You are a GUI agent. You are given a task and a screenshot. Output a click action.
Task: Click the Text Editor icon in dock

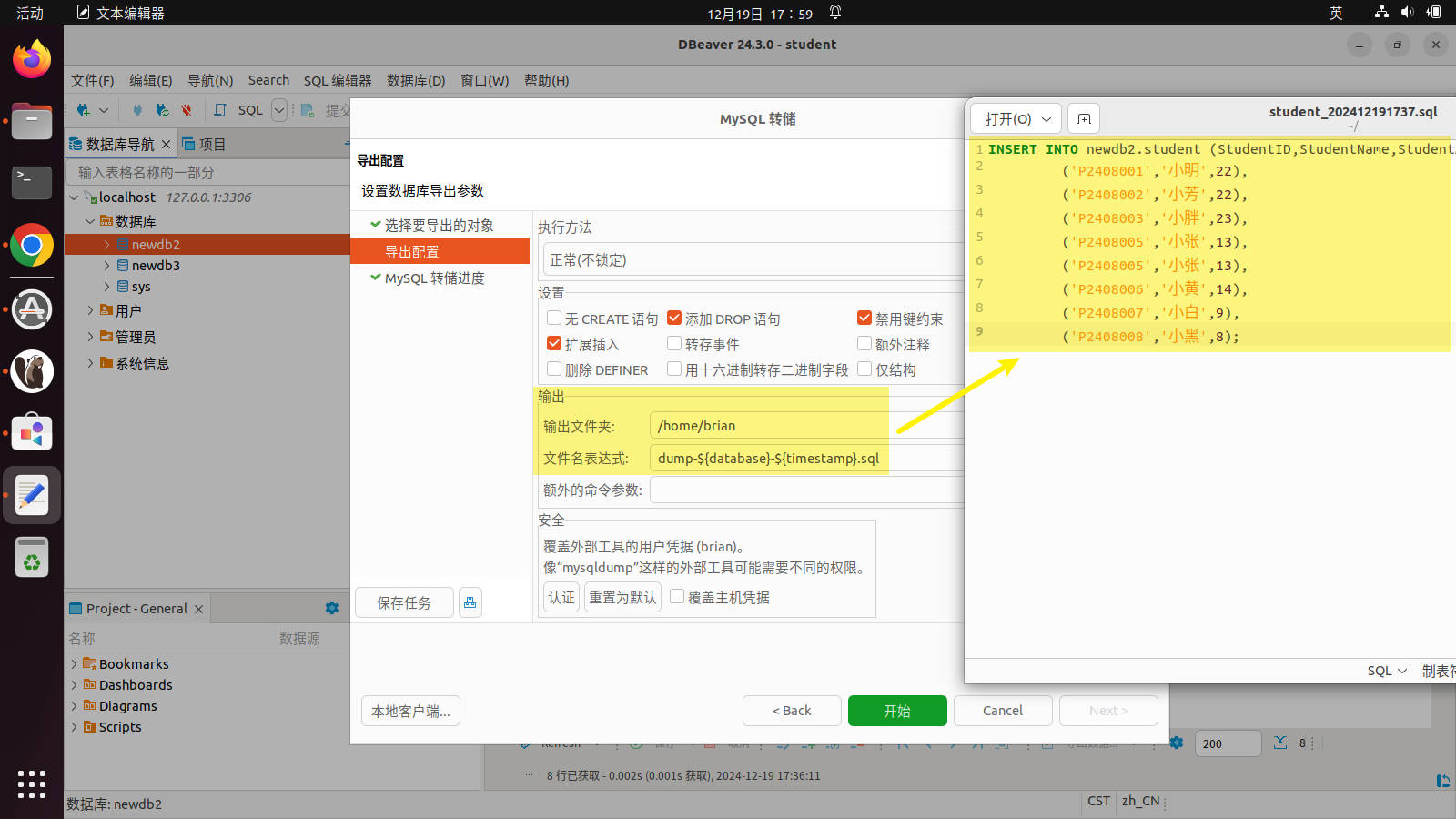pos(32,495)
